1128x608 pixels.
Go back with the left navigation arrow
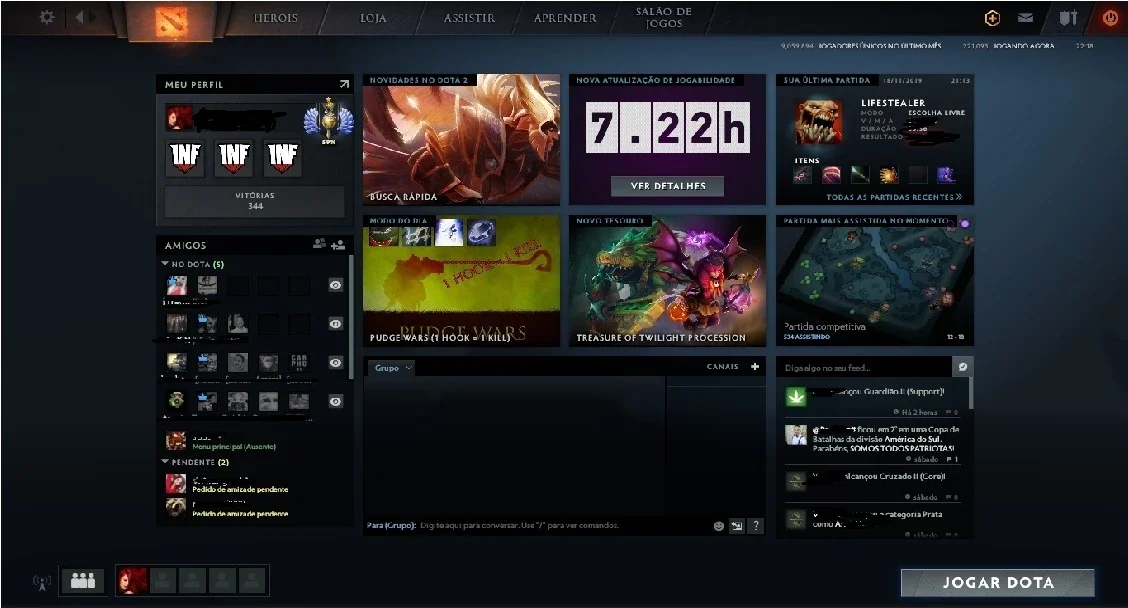coord(79,17)
